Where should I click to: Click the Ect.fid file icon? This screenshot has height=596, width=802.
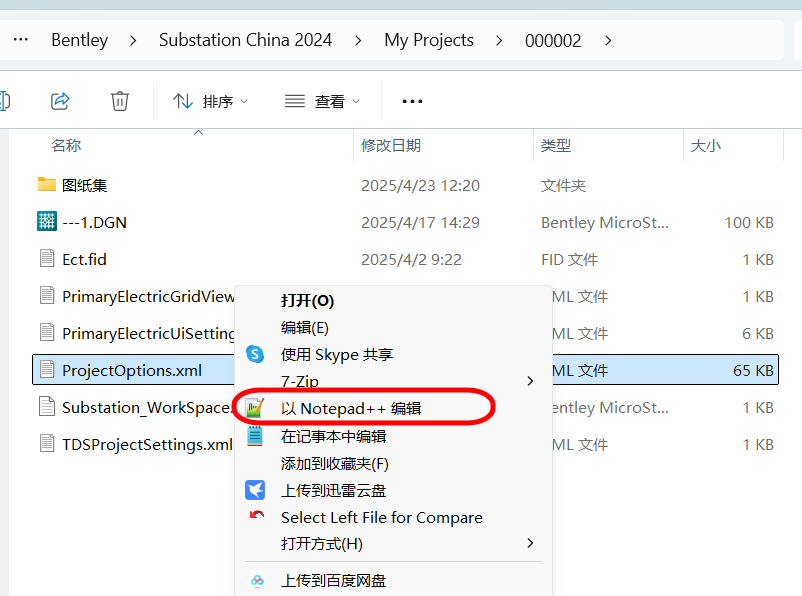point(47,258)
